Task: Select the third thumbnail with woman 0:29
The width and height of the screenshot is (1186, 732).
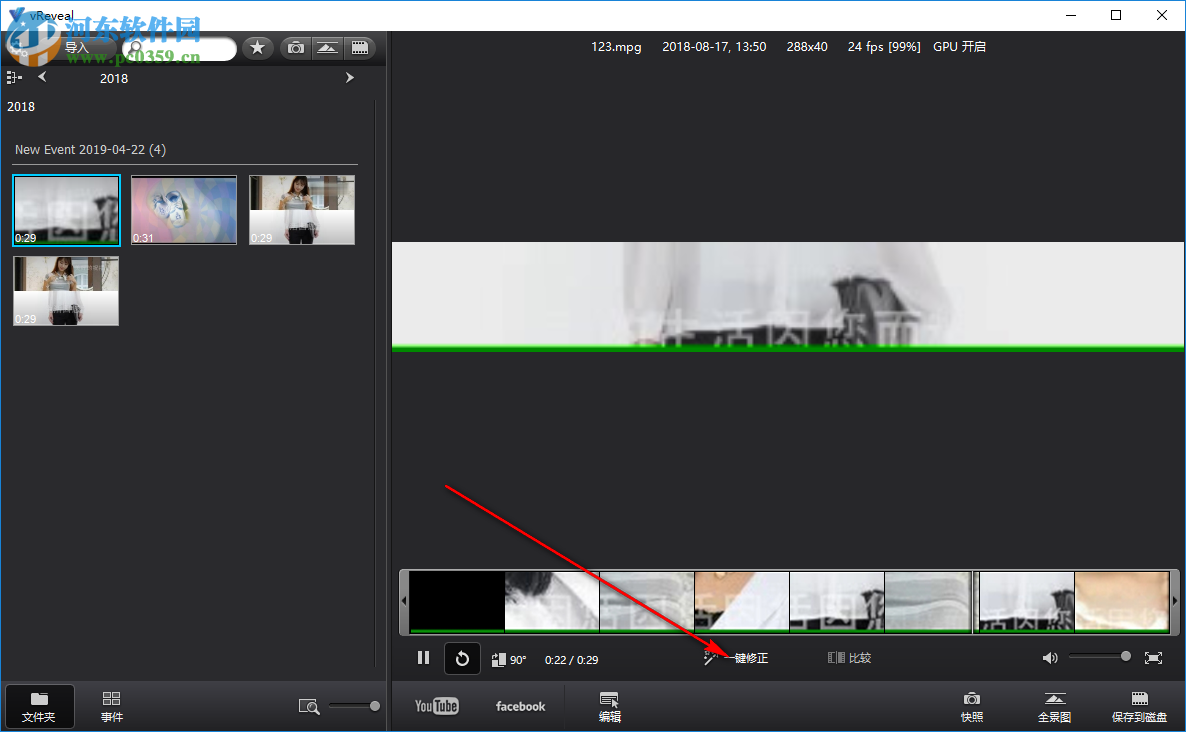Action: coord(302,210)
